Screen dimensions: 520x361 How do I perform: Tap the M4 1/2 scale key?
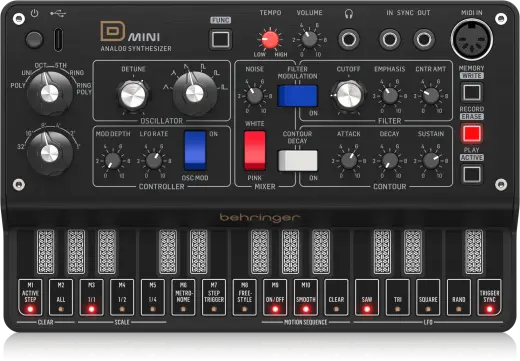pos(122,297)
